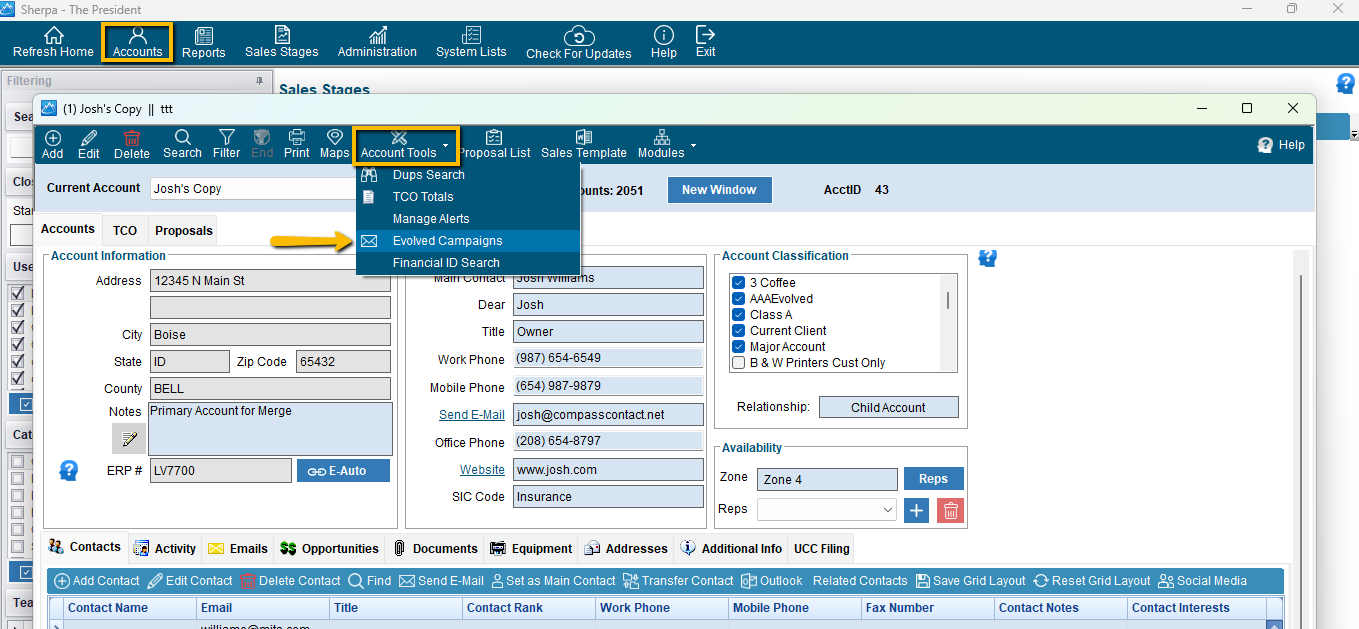Click the Exit icon
The width and height of the screenshot is (1359, 629).
pyautogui.click(x=705, y=34)
